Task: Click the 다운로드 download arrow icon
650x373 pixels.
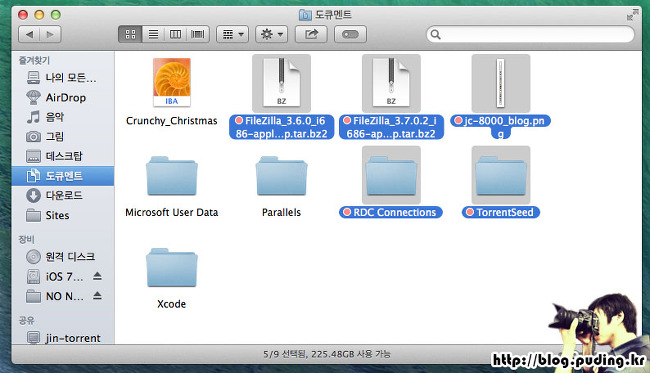Action: tap(33, 195)
